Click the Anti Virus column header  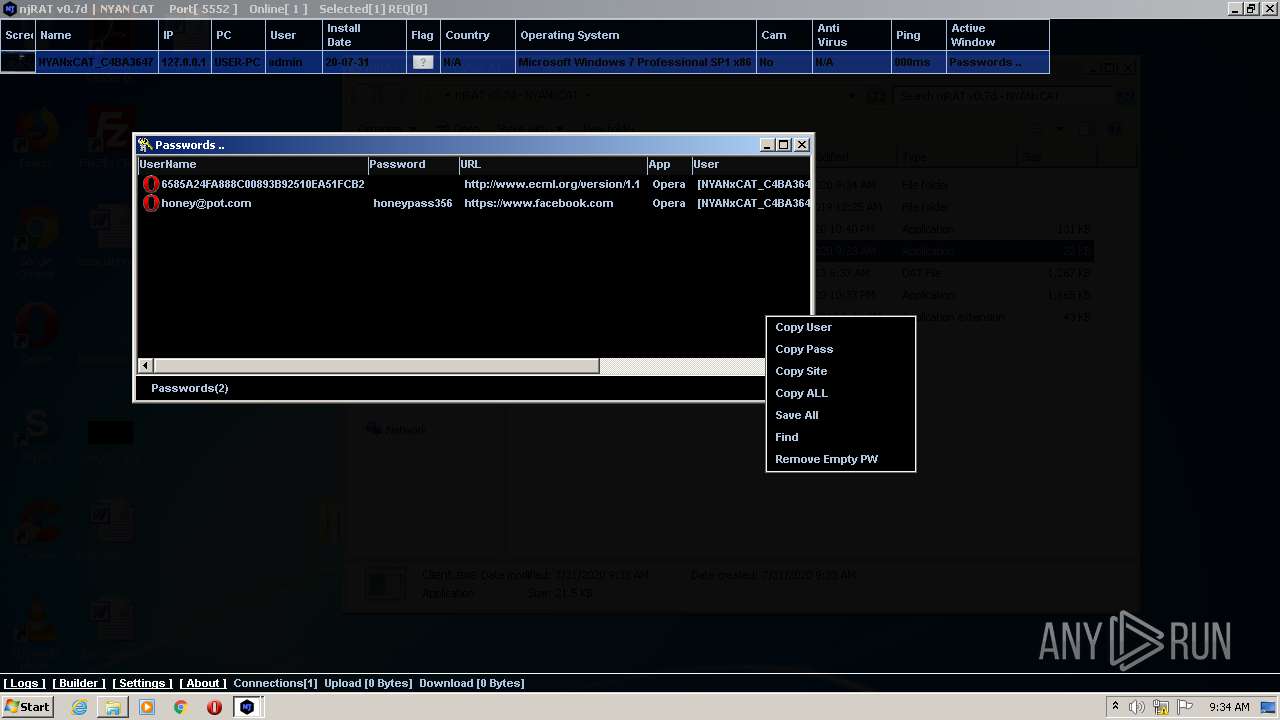pos(852,35)
